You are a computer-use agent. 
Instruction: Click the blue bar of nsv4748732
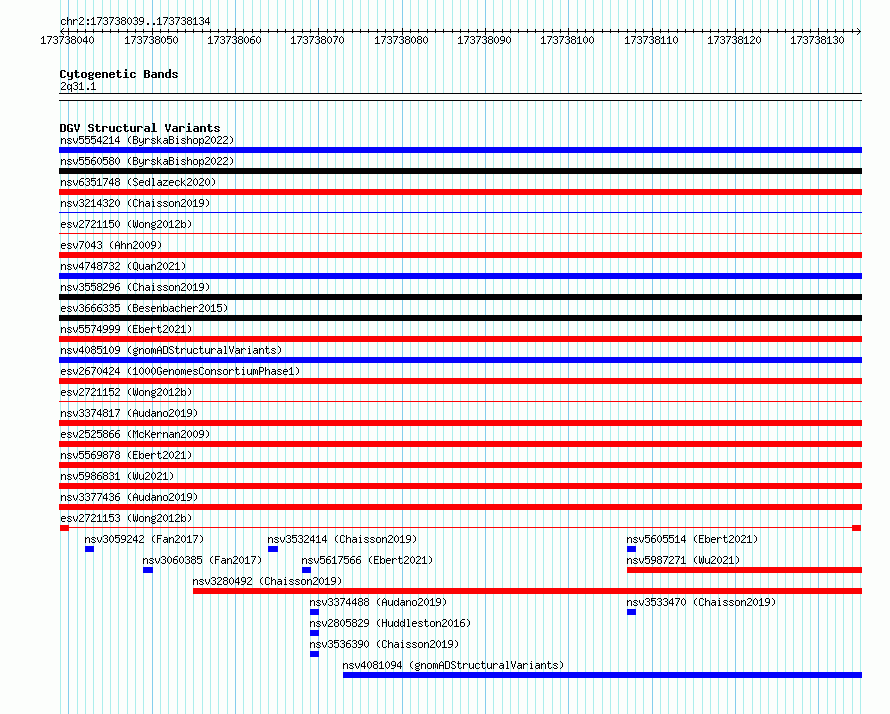point(460,276)
